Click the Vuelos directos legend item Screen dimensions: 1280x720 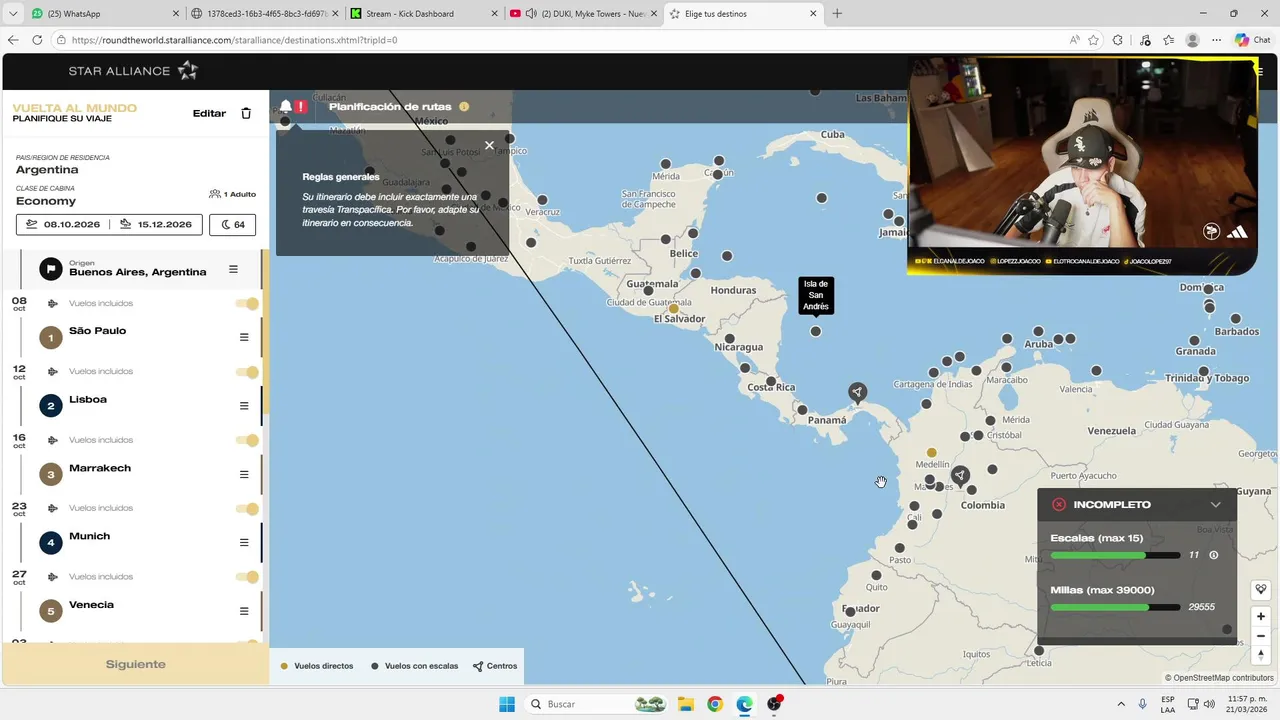317,666
